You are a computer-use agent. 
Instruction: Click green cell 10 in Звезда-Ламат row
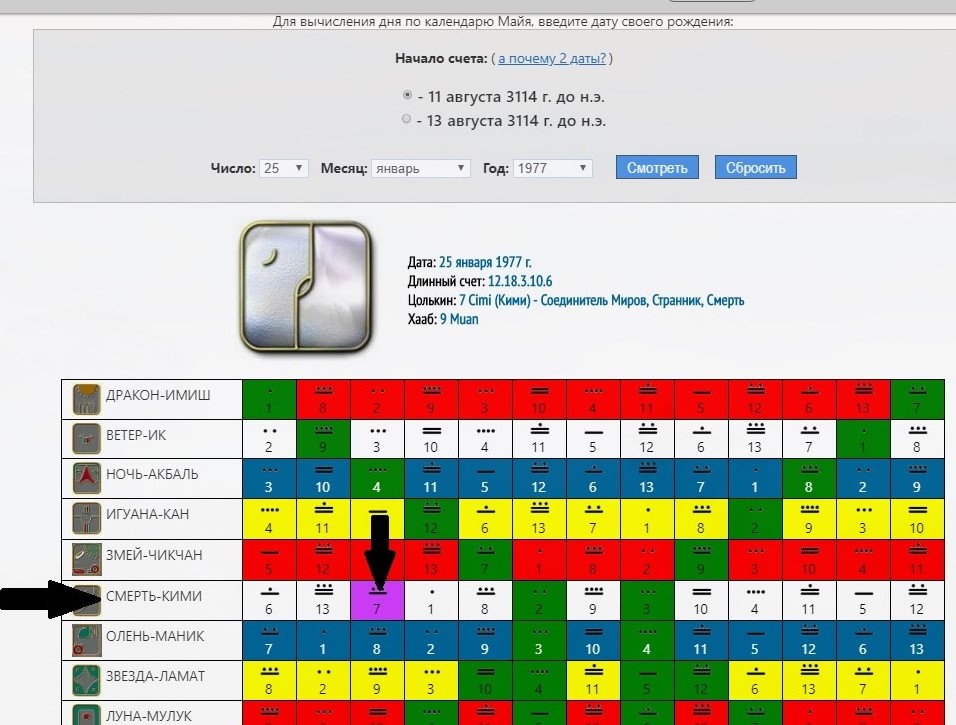click(x=485, y=680)
